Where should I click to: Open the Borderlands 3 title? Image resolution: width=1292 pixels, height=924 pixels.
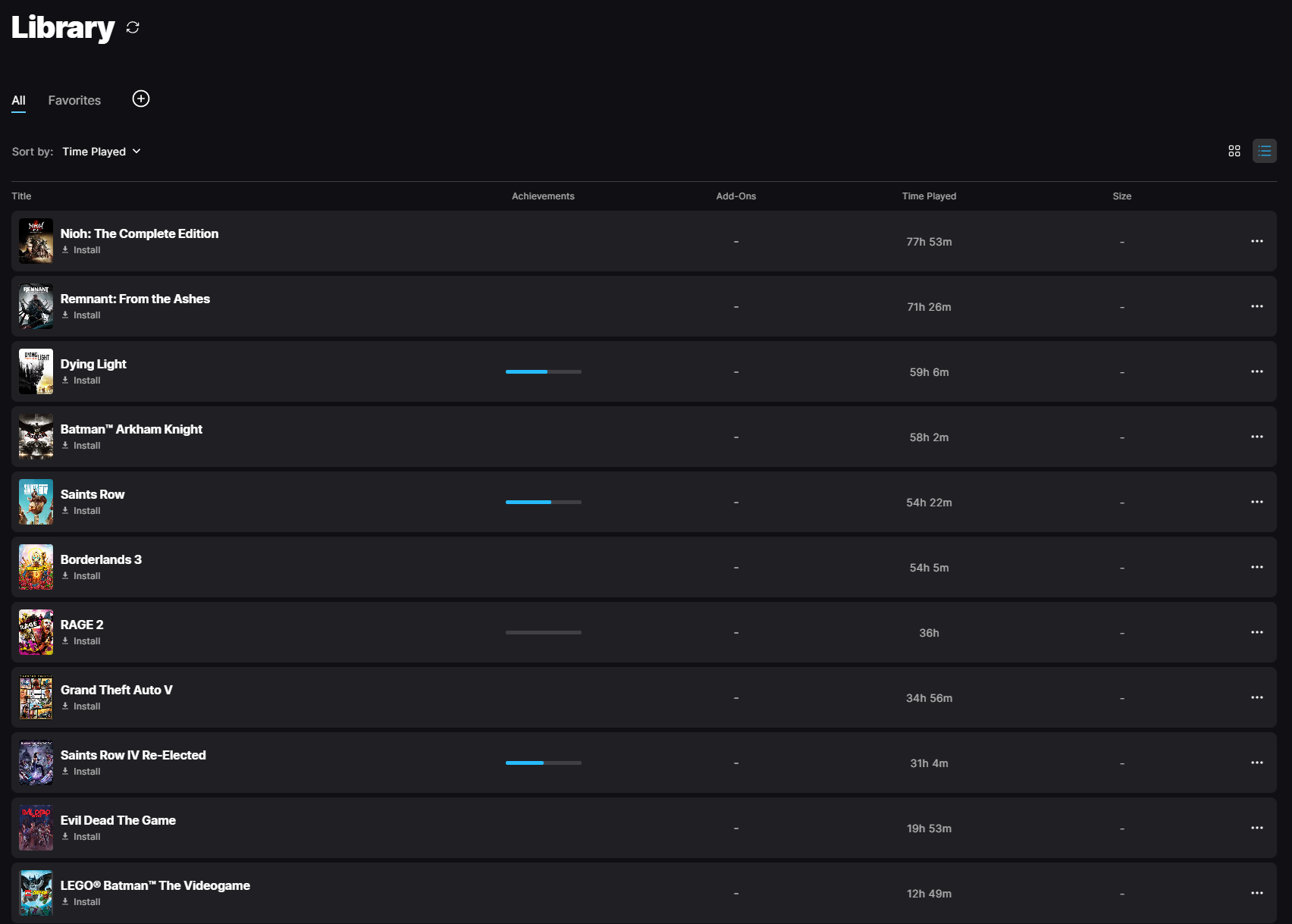tap(101, 559)
